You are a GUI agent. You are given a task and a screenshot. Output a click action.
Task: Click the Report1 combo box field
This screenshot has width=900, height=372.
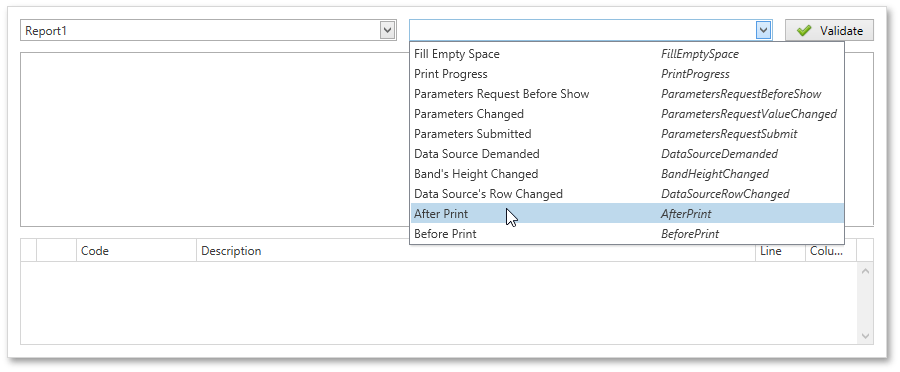208,30
